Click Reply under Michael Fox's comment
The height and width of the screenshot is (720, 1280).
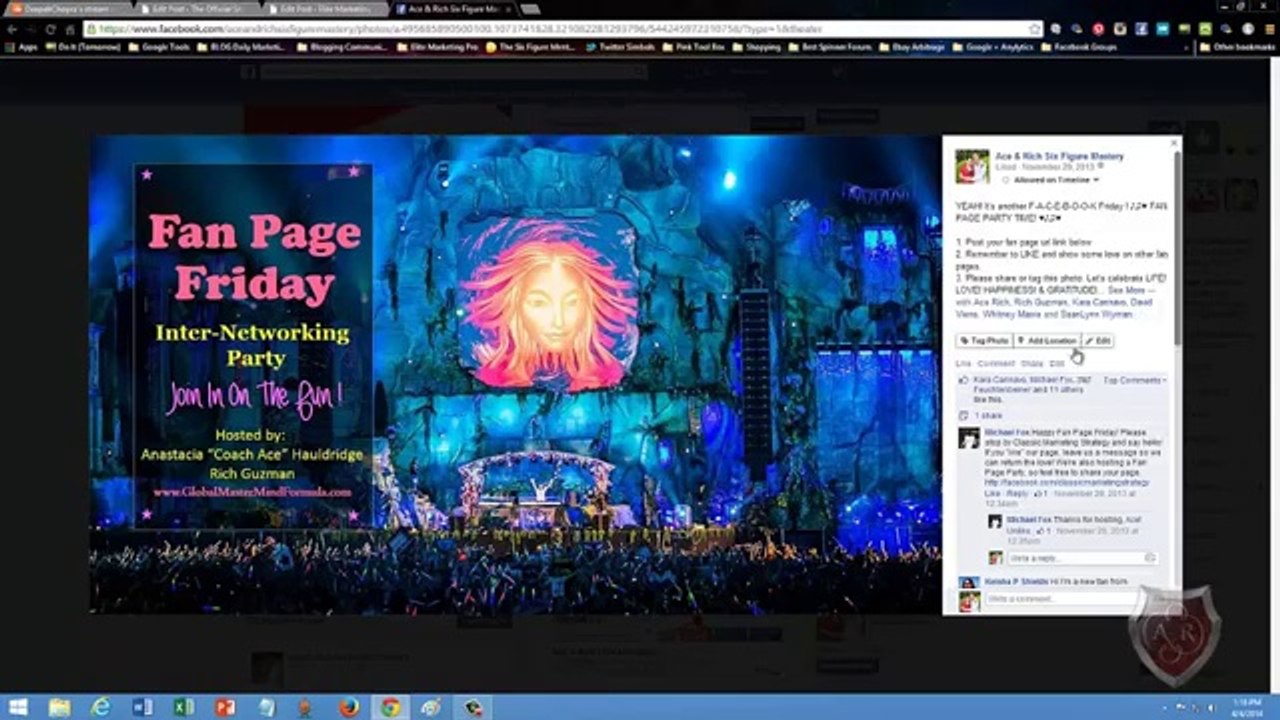[1018, 494]
